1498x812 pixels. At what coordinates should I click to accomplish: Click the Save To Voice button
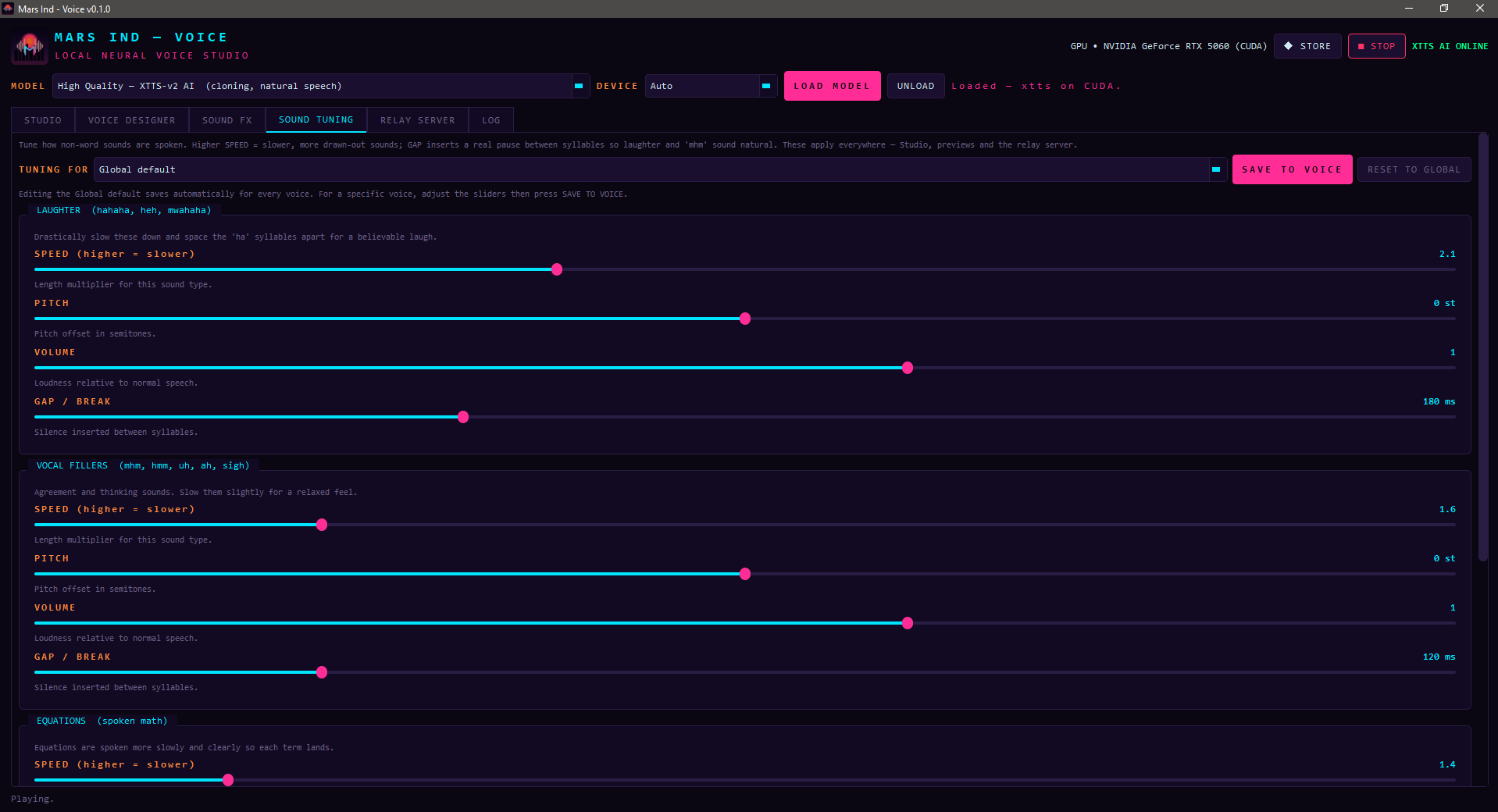click(x=1292, y=169)
